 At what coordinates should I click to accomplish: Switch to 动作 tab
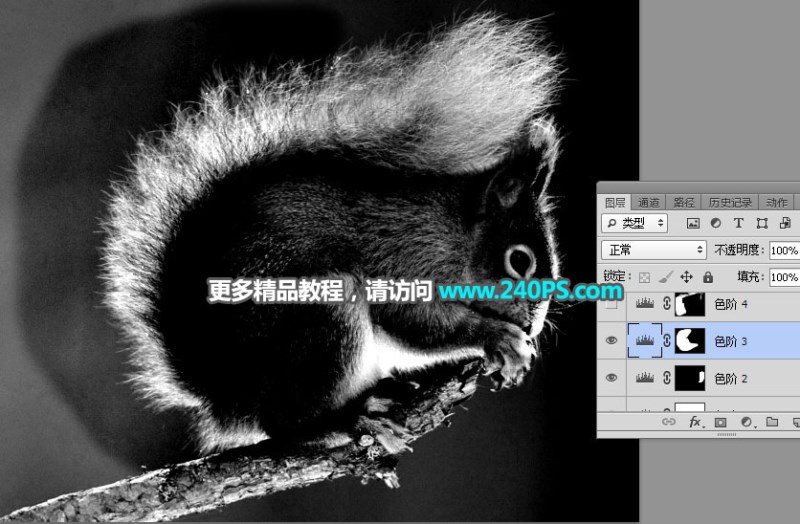pyautogui.click(x=777, y=203)
